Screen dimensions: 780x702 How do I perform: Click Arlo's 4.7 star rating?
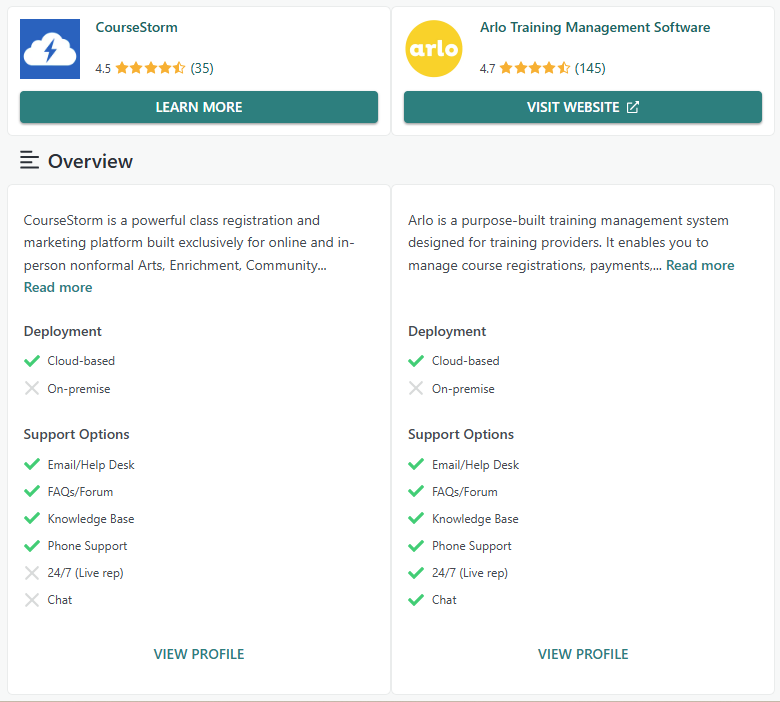534,69
